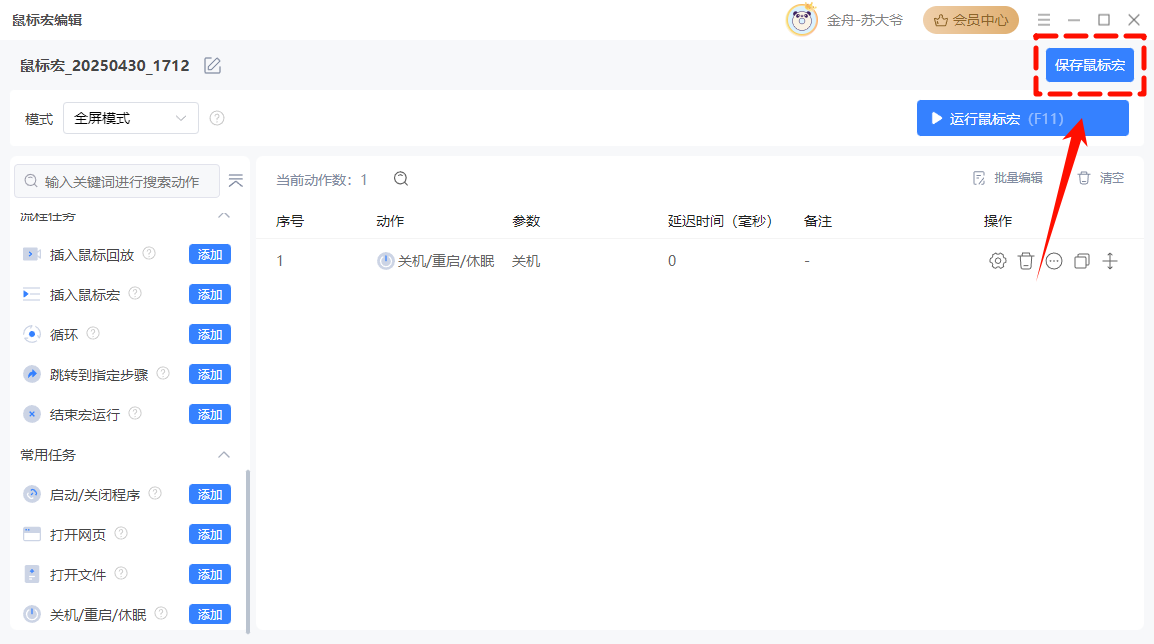Viewport: 1154px width, 644px height.
Task: Add 打开文件 action
Action: click(210, 574)
